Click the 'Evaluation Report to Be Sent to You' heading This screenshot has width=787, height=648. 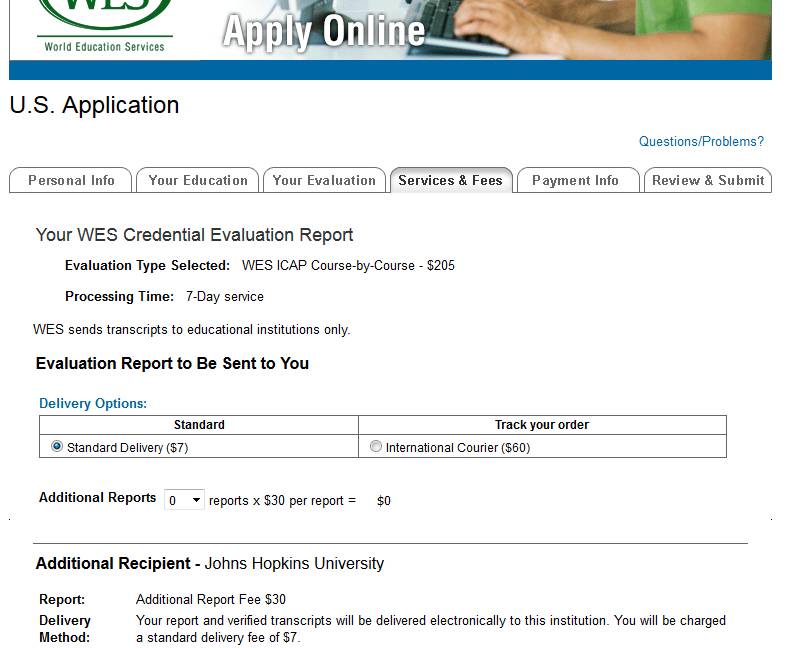(172, 363)
